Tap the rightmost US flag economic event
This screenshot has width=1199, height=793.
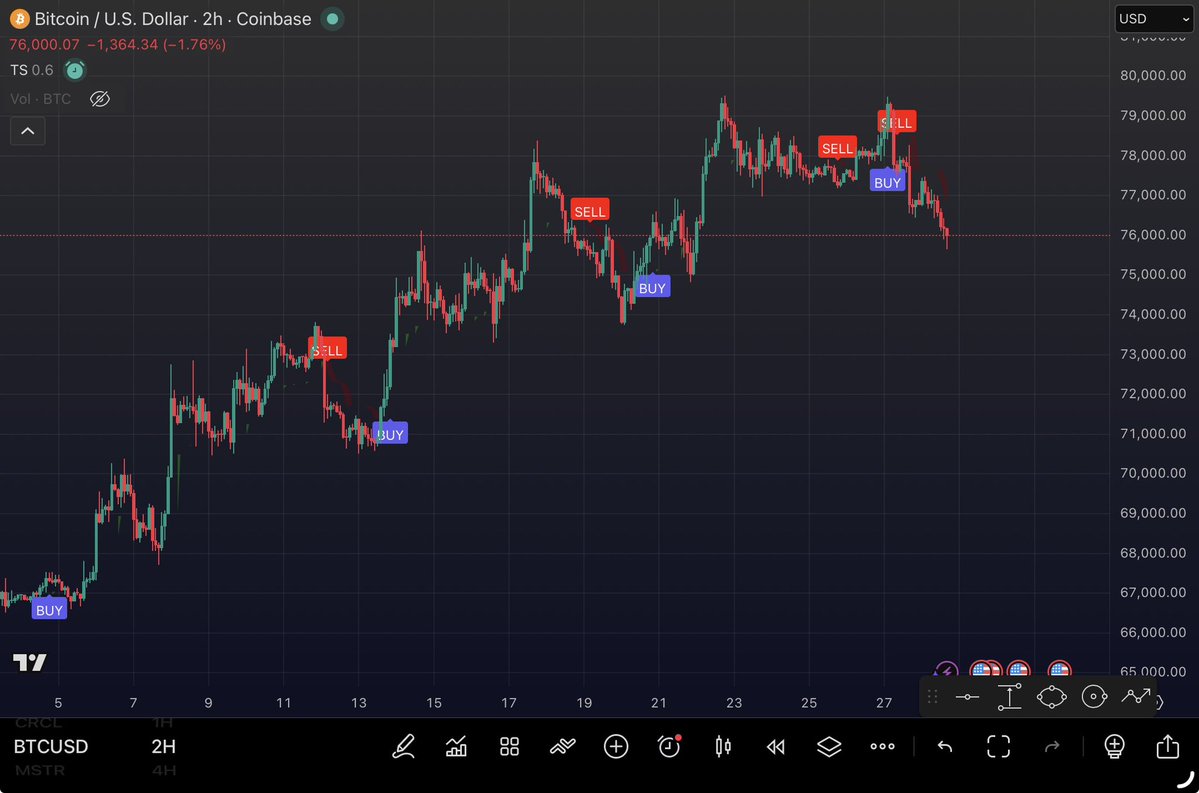(1059, 671)
